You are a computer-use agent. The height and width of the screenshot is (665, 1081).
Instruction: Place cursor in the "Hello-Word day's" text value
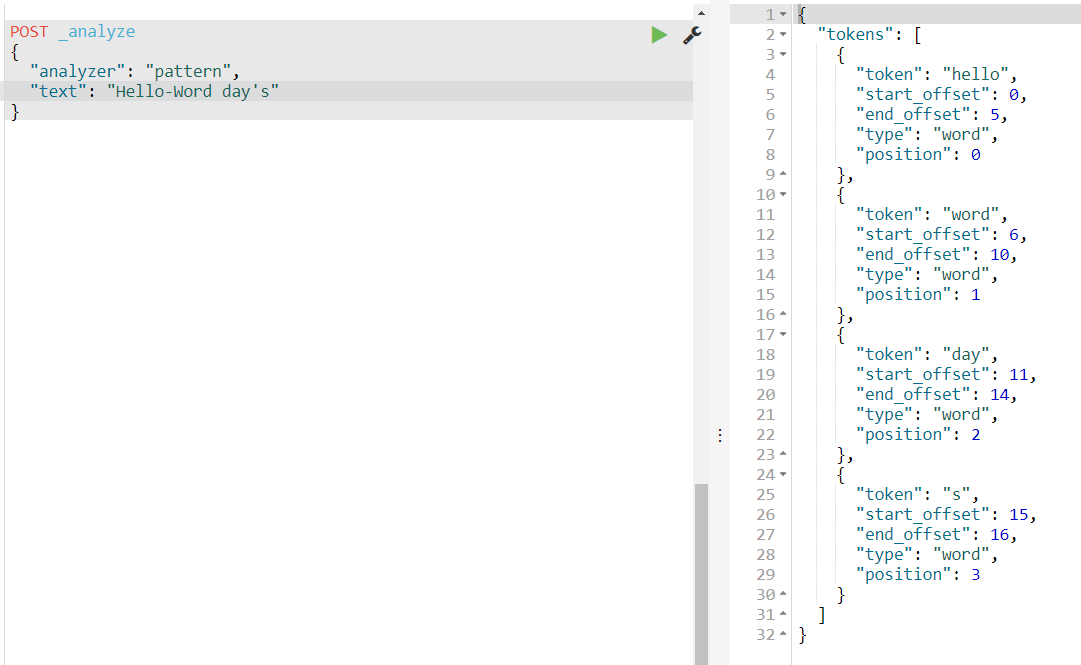(193, 92)
